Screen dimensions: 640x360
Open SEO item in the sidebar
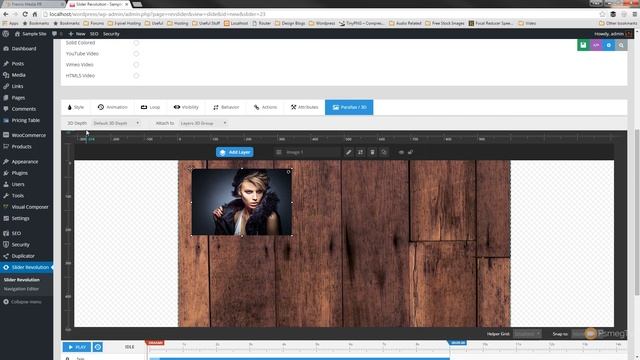[16, 233]
